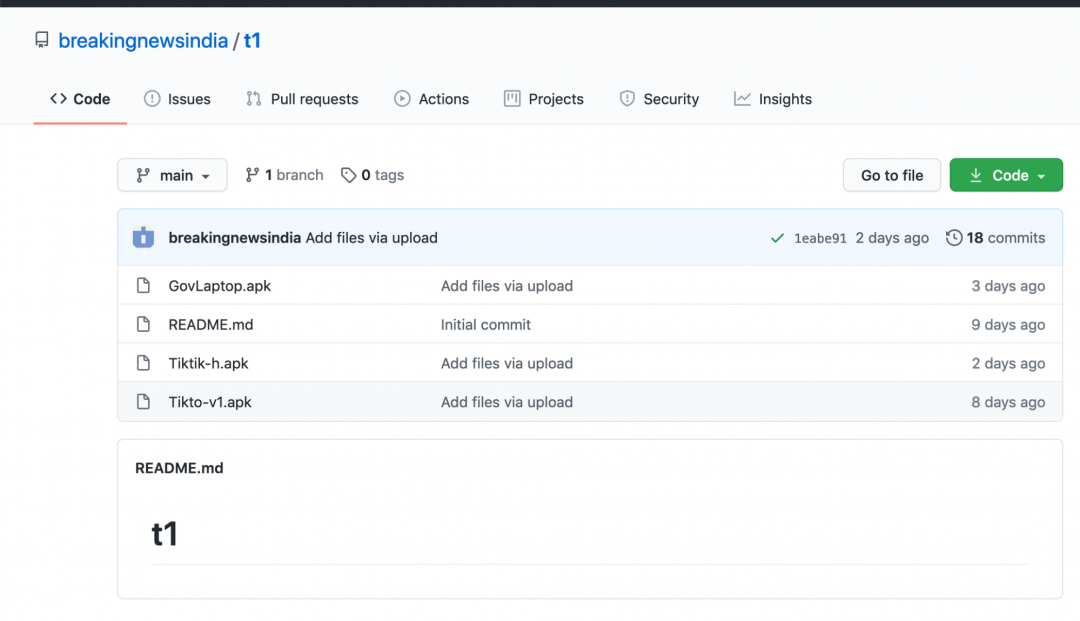Click the green commit status checkmark

pyautogui.click(x=777, y=238)
